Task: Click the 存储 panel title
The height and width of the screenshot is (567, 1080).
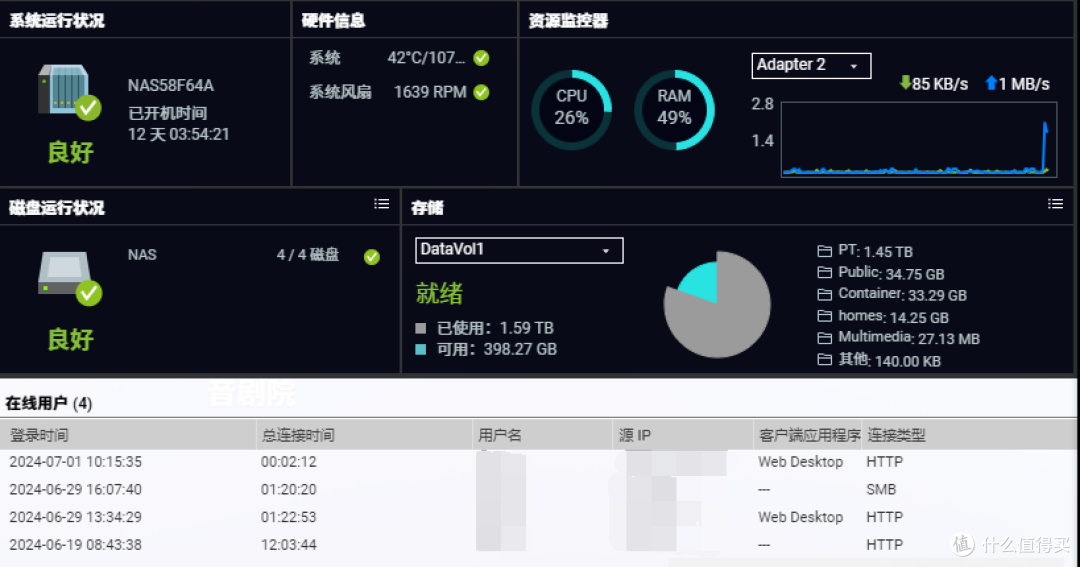Action: click(427, 207)
